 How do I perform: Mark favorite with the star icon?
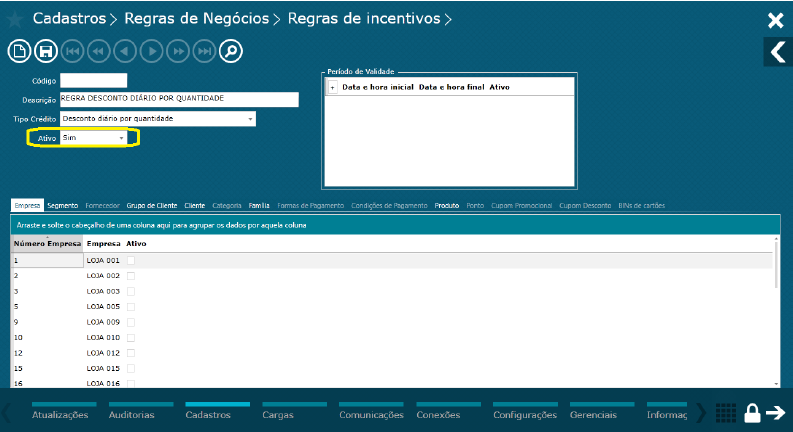[15, 19]
